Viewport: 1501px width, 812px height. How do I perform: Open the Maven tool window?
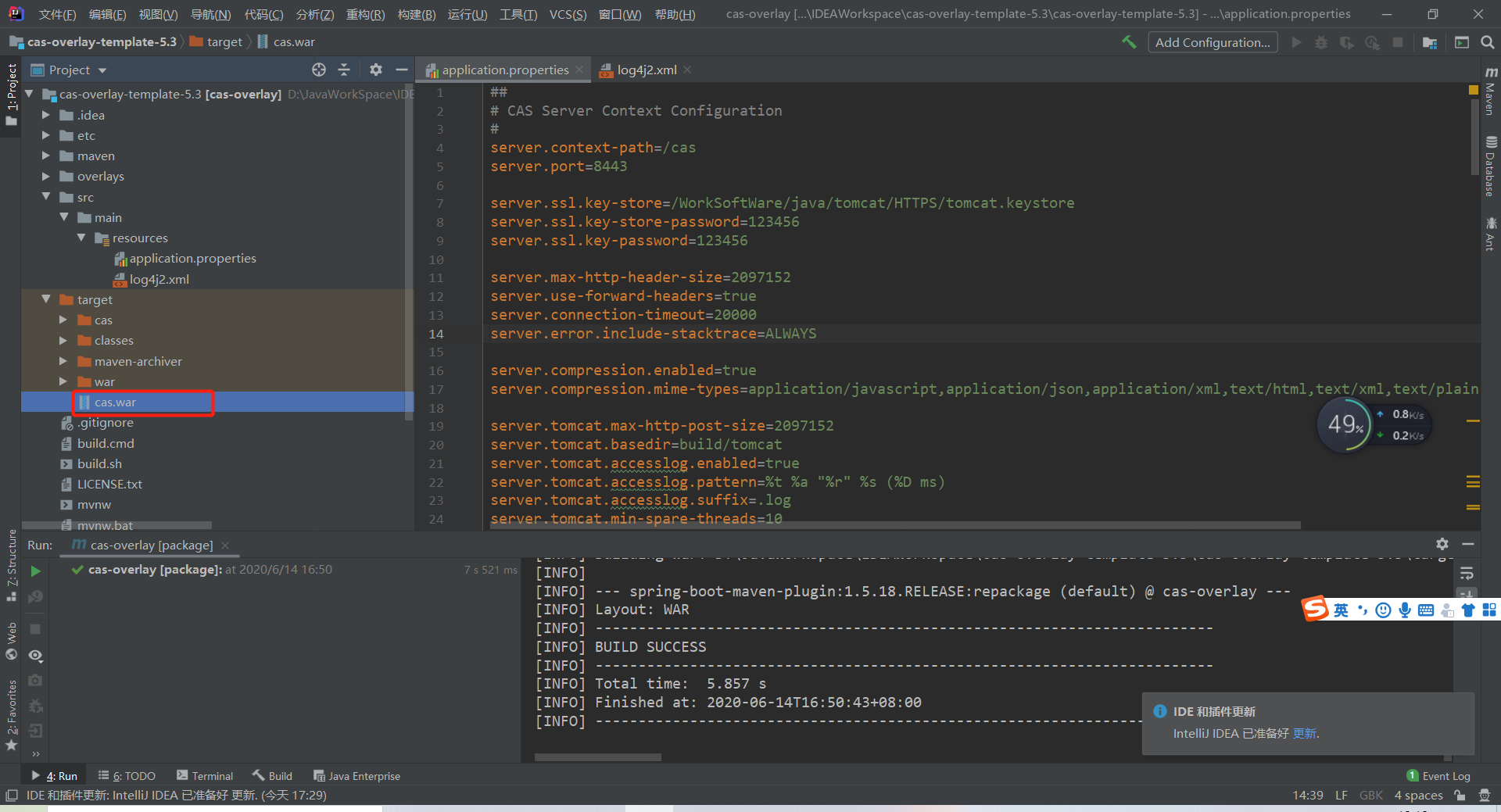1491,92
